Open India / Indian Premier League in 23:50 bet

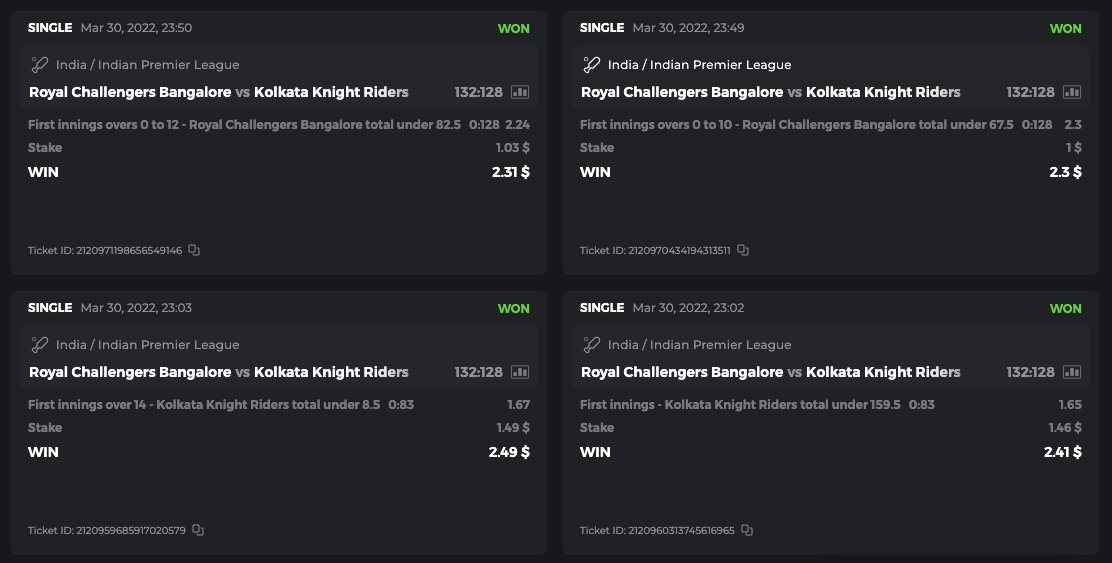point(147,65)
